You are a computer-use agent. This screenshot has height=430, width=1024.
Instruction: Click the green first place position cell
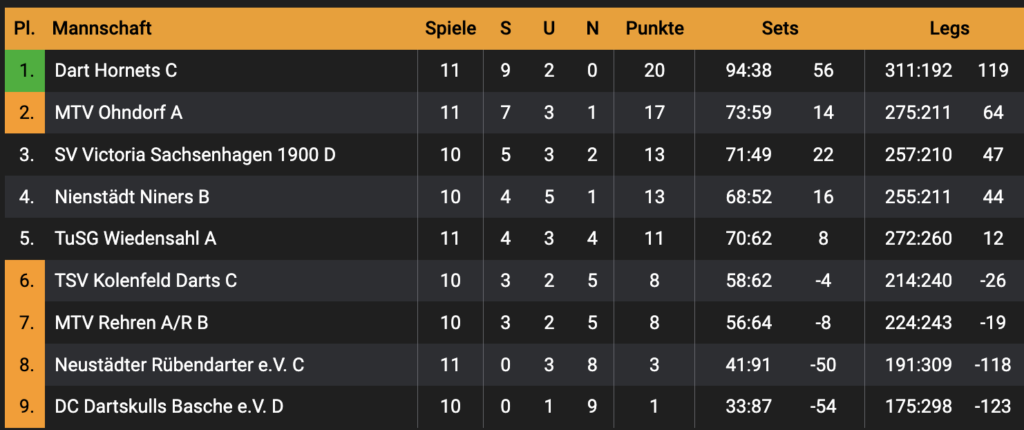(x=26, y=71)
